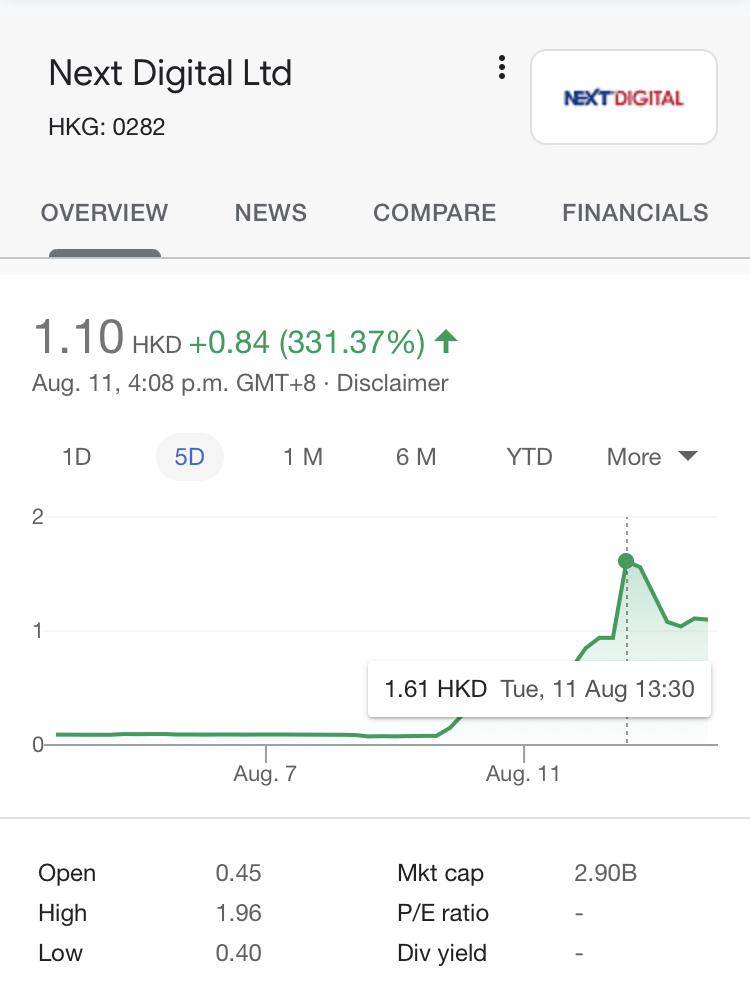Click the 1.61 HKD chart tooltip

click(539, 689)
